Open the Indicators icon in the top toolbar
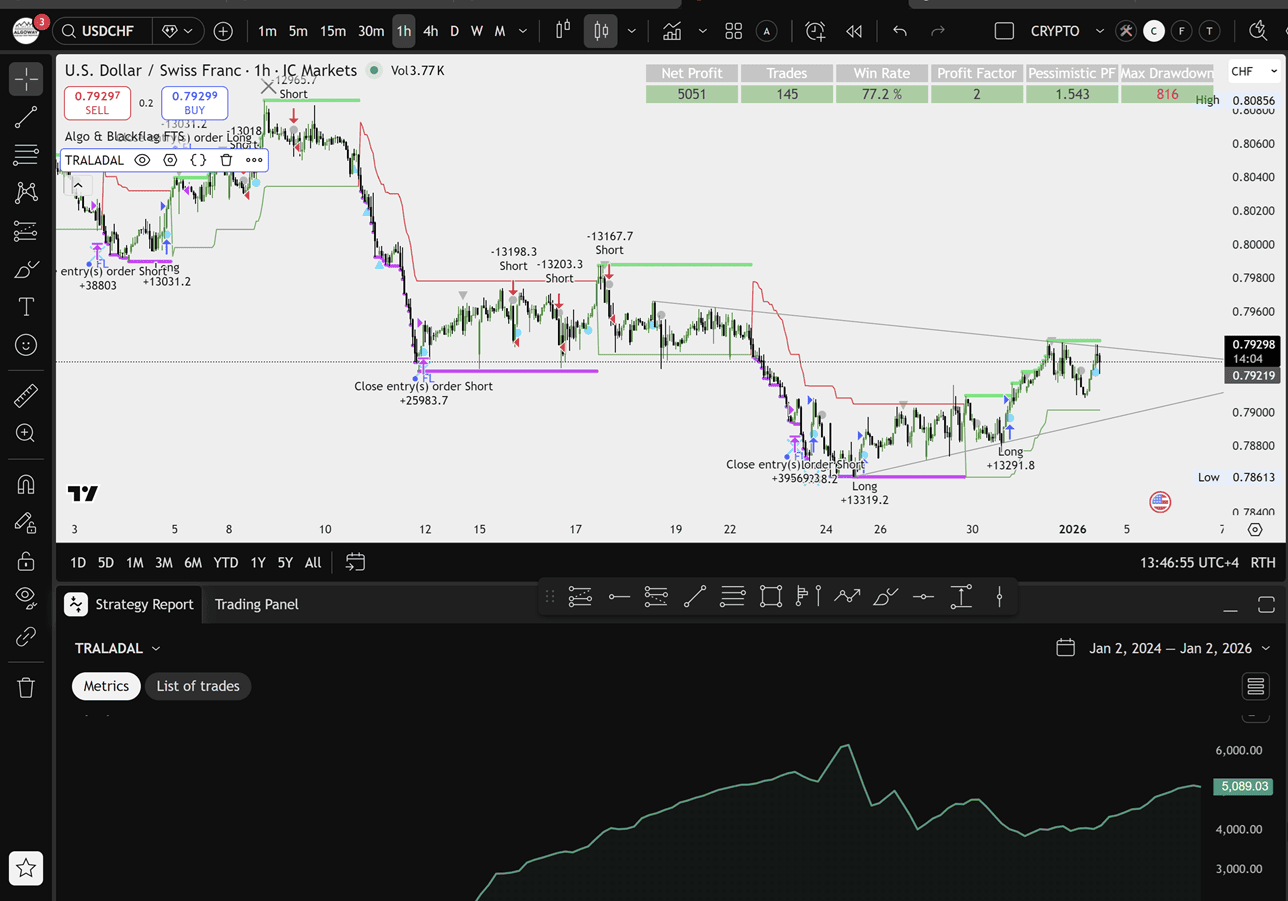 tap(671, 31)
